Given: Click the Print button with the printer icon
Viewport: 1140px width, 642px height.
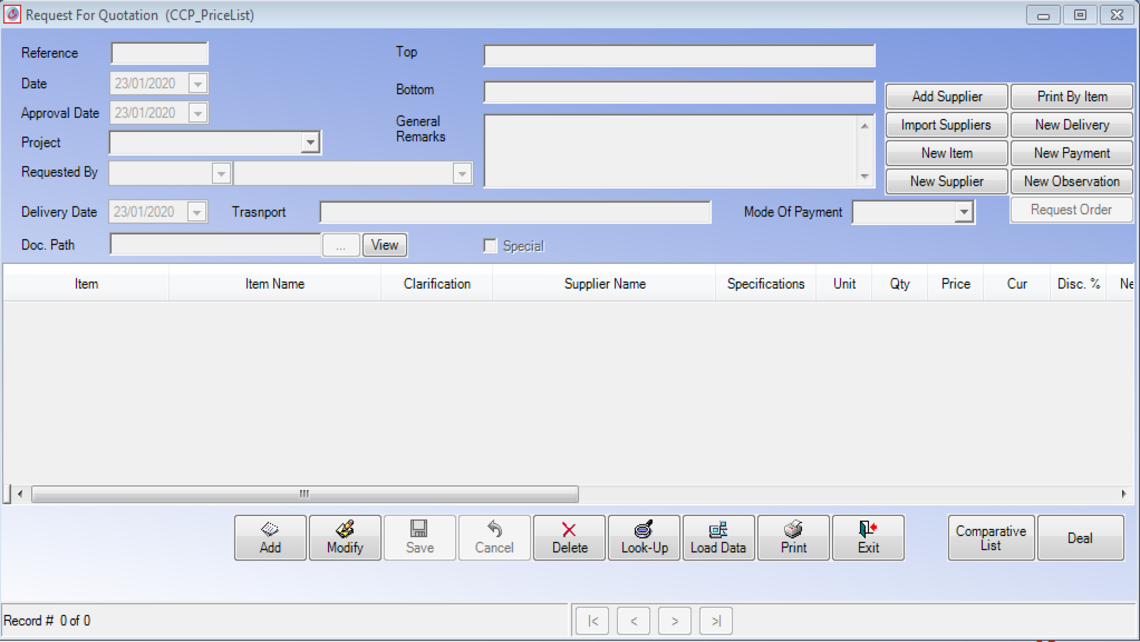Looking at the screenshot, I should tap(793, 538).
